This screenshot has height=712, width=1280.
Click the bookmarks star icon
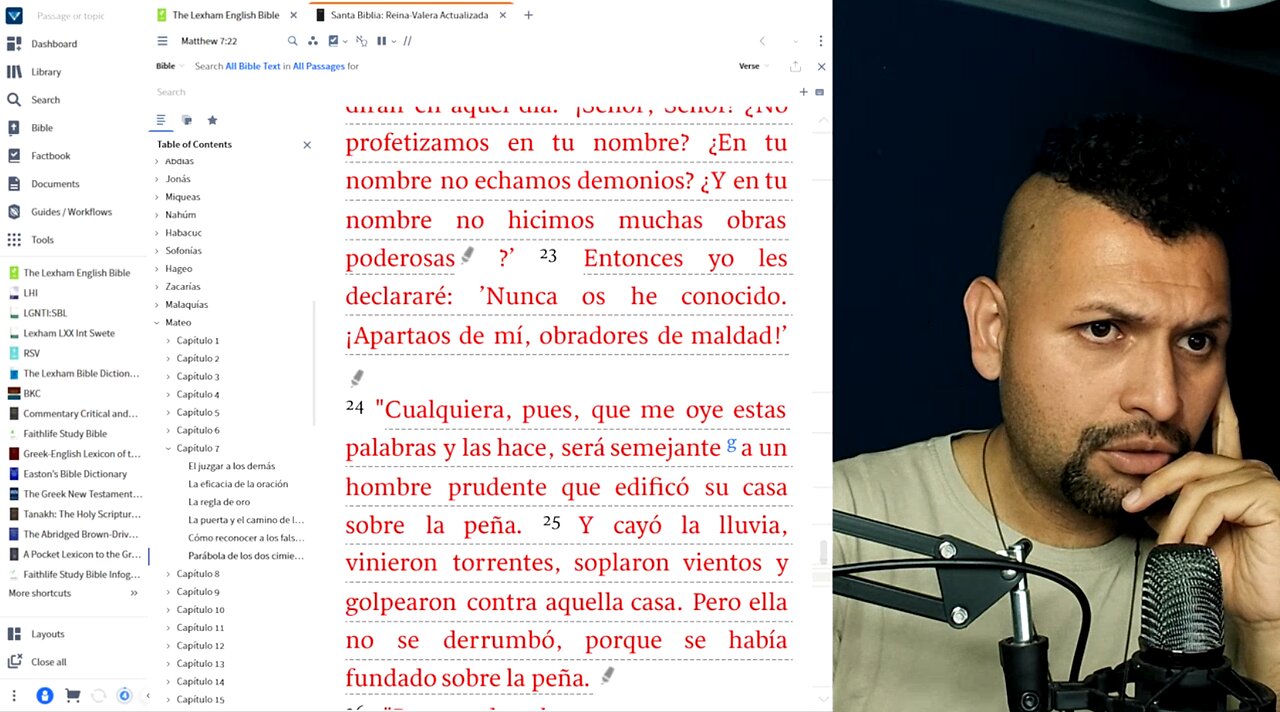click(x=212, y=120)
